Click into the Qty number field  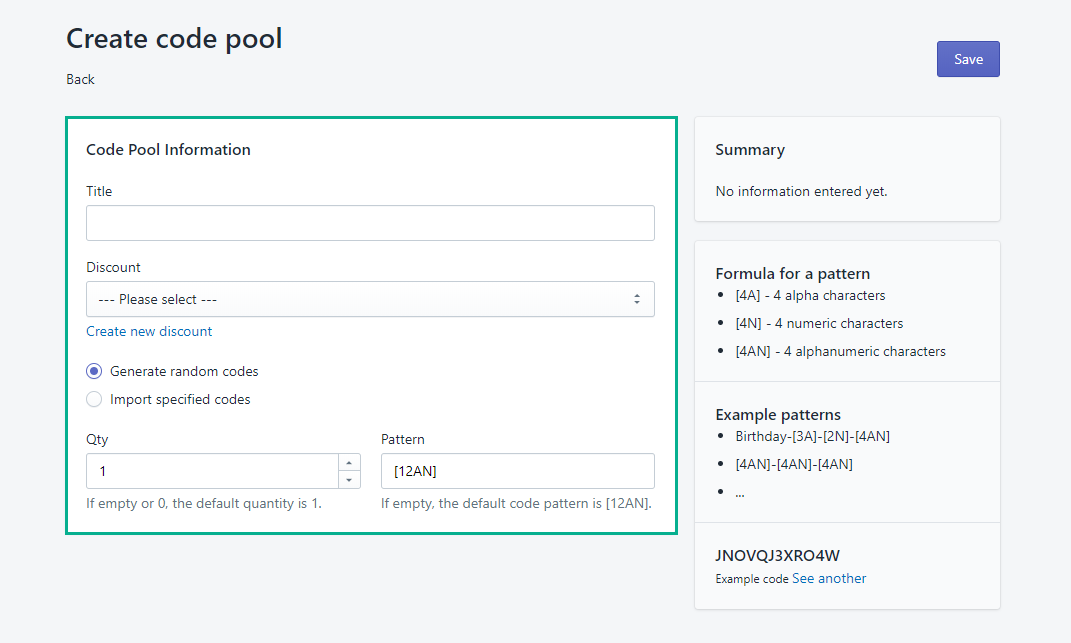[212, 471]
